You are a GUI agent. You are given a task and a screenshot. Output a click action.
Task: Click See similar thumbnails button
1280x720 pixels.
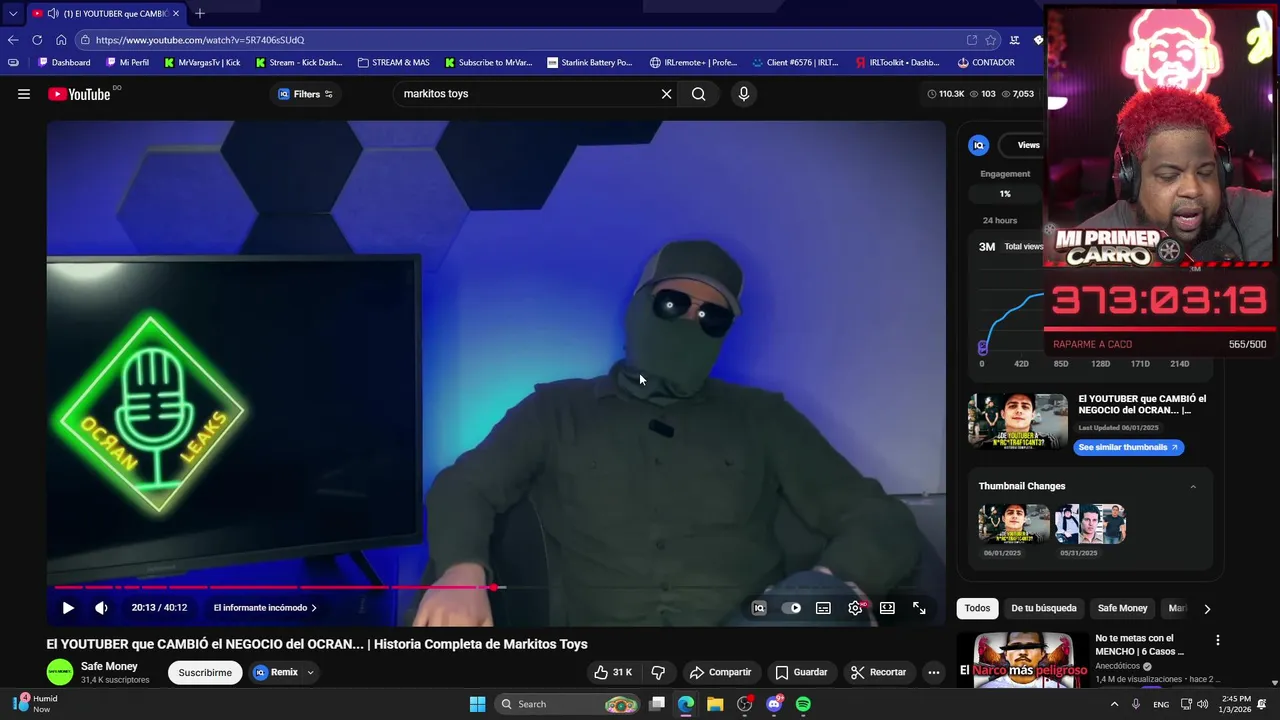pos(1128,447)
